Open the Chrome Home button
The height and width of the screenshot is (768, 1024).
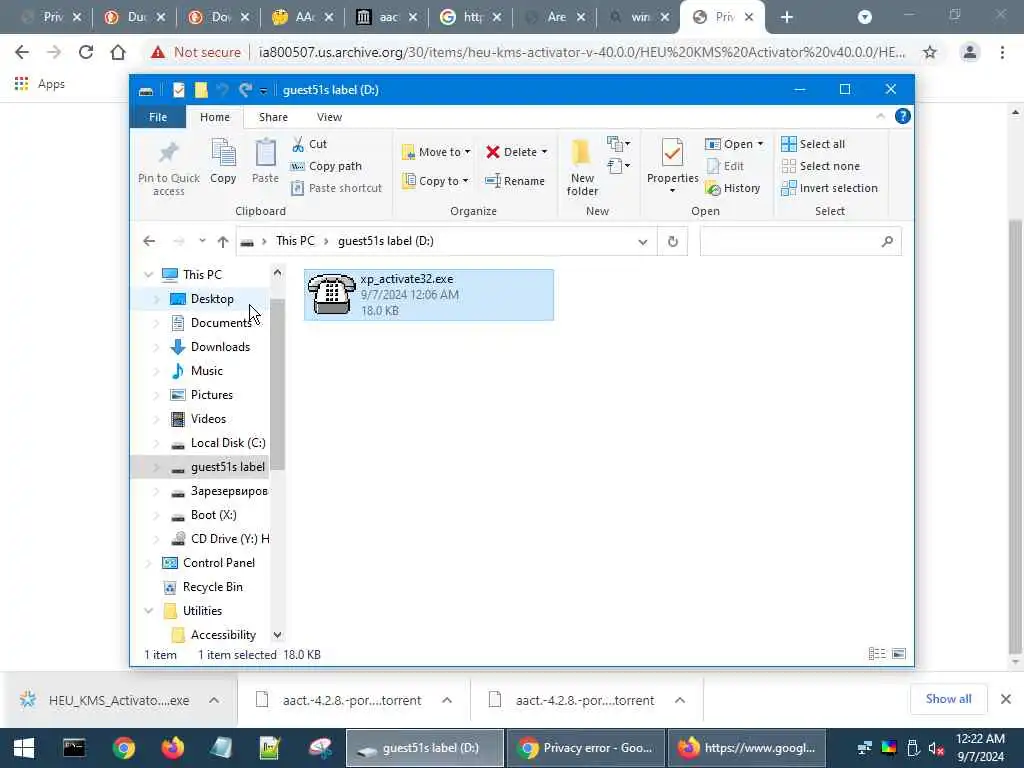click(x=118, y=52)
